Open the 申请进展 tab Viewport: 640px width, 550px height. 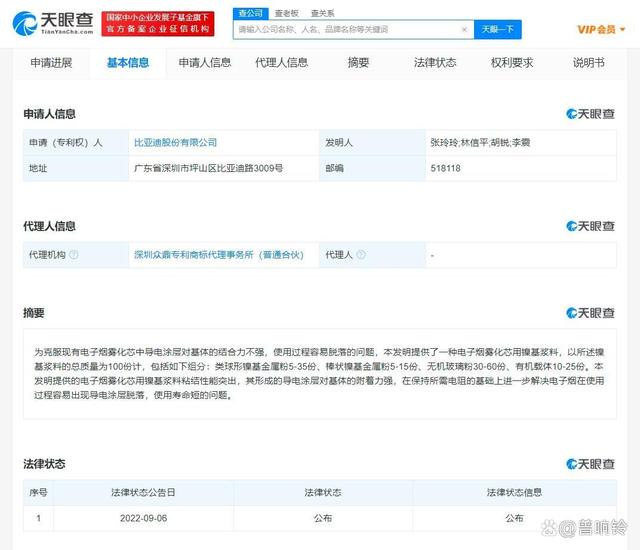tap(51, 63)
